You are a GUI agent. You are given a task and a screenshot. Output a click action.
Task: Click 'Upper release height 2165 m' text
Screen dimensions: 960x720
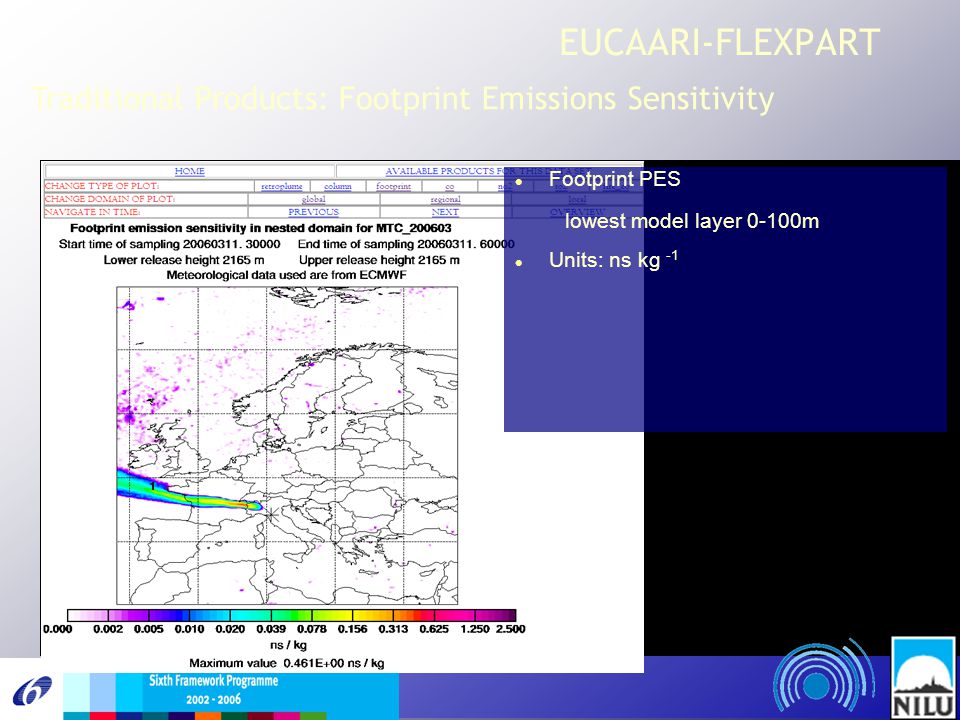pos(379,260)
